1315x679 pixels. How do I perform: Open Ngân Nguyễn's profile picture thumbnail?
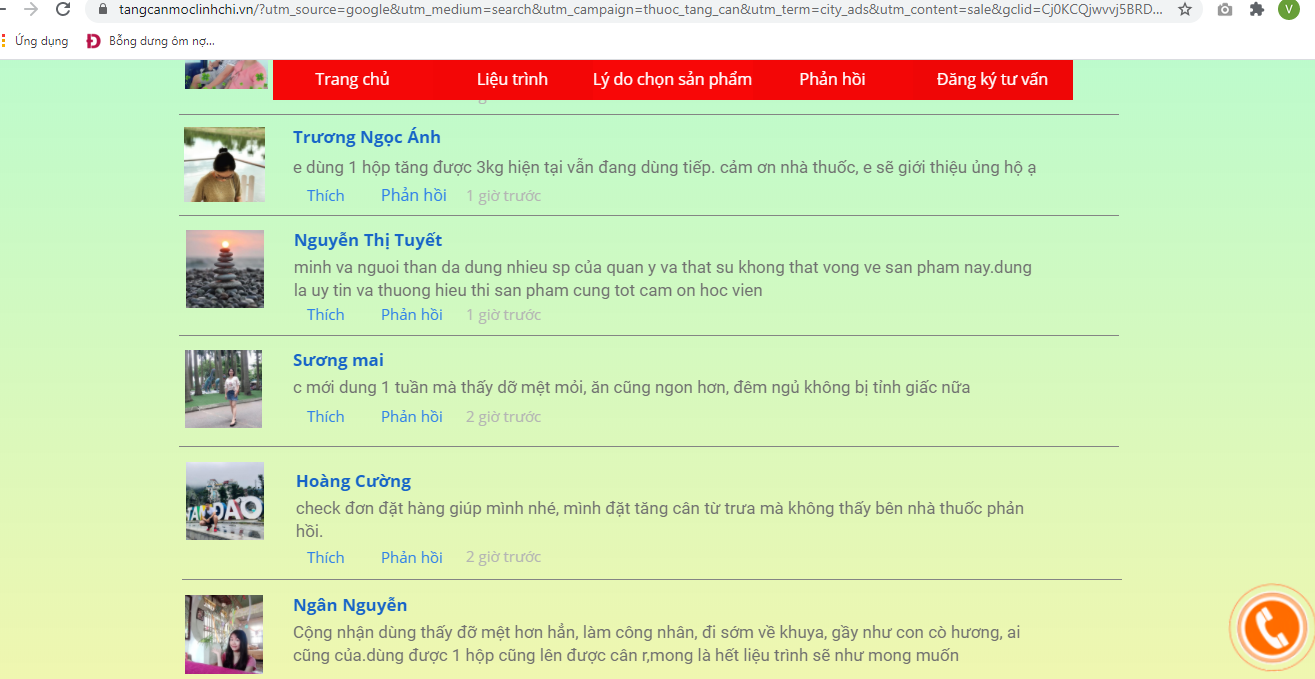[x=224, y=634]
